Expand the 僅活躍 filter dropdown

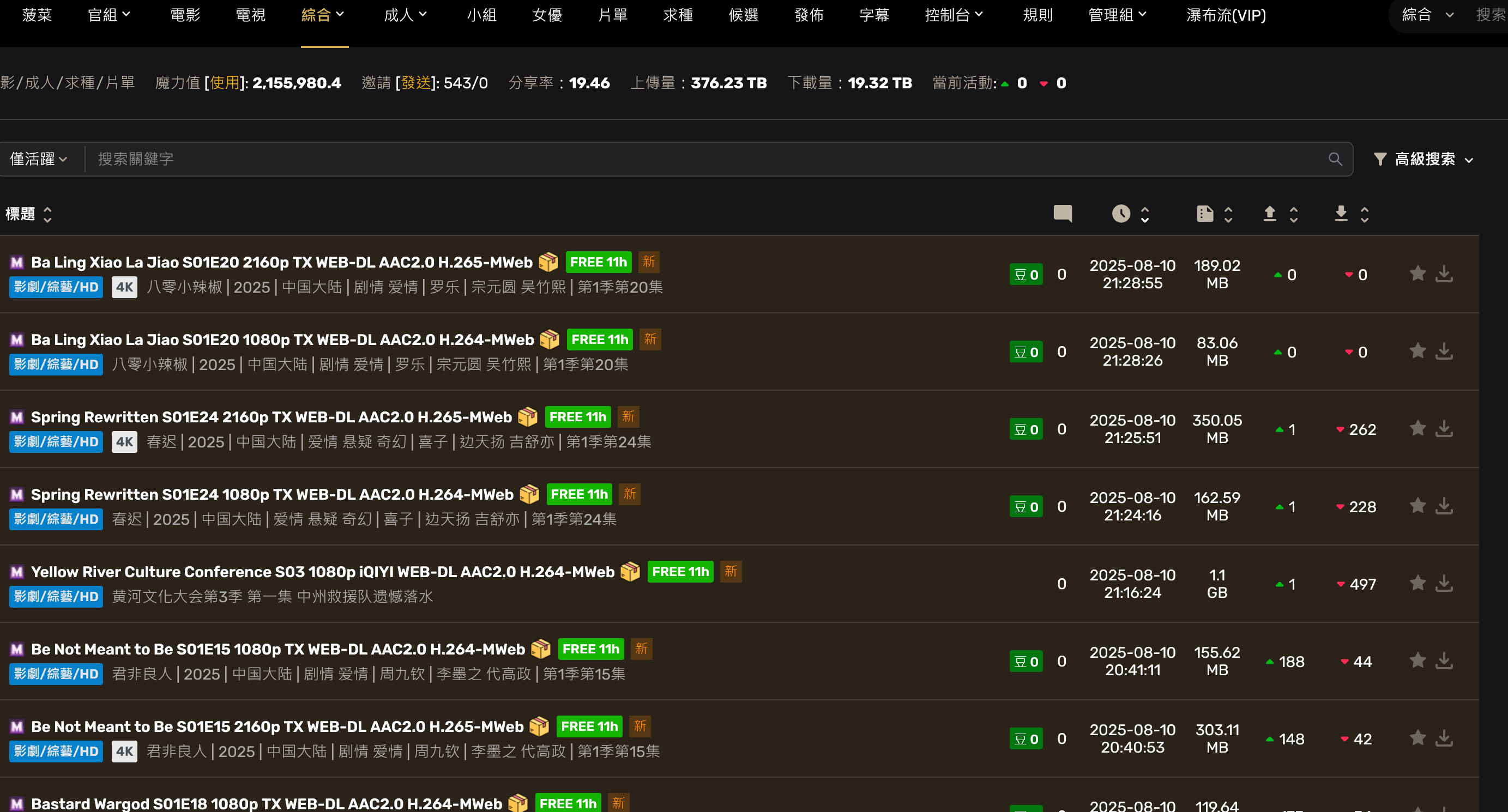pos(39,159)
